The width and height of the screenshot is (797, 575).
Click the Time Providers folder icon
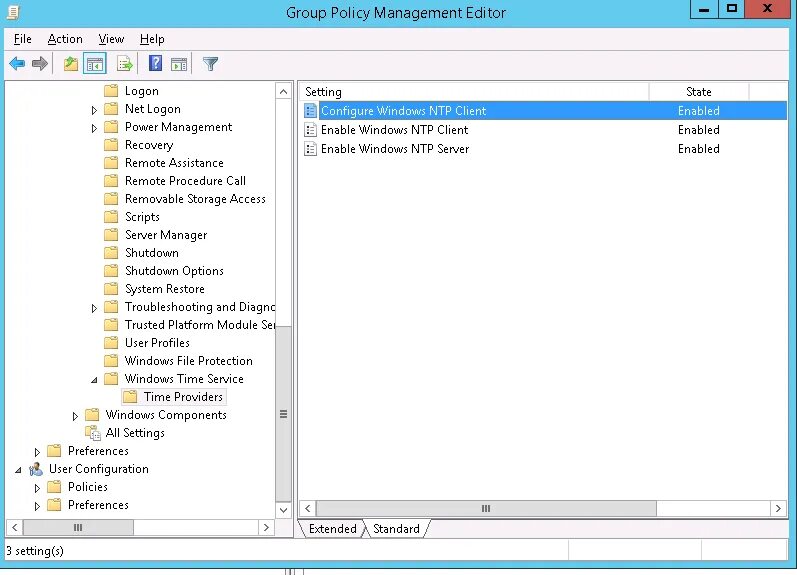click(x=130, y=397)
